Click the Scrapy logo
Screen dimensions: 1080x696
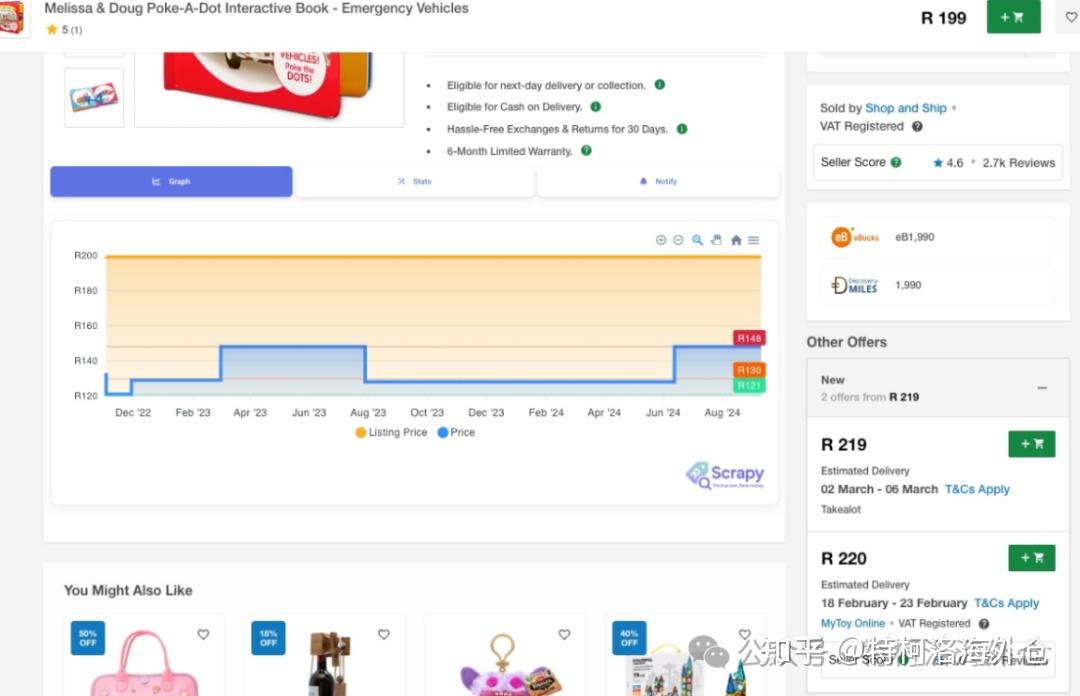(725, 475)
